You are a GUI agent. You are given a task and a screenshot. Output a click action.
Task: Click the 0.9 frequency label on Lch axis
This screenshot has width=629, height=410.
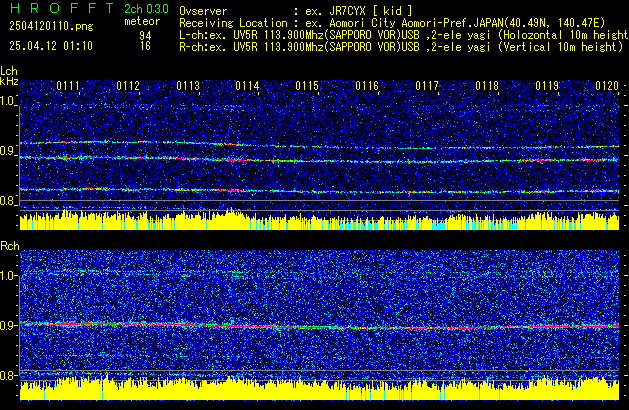(7, 151)
